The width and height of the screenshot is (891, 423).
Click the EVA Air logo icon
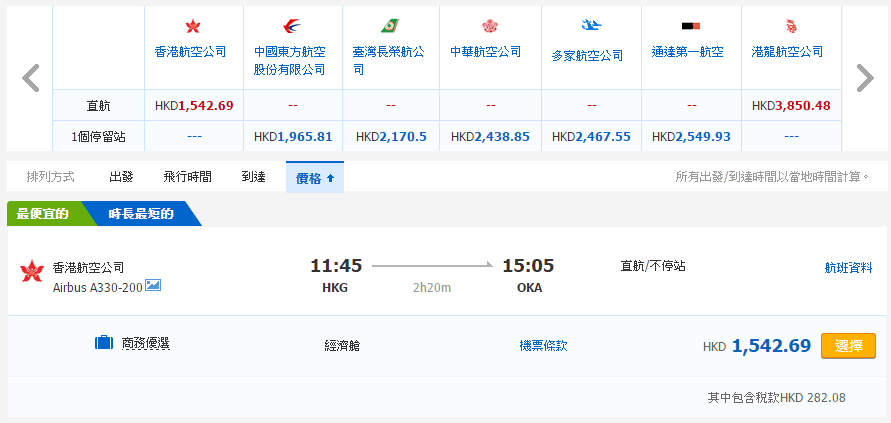pyautogui.click(x=391, y=26)
